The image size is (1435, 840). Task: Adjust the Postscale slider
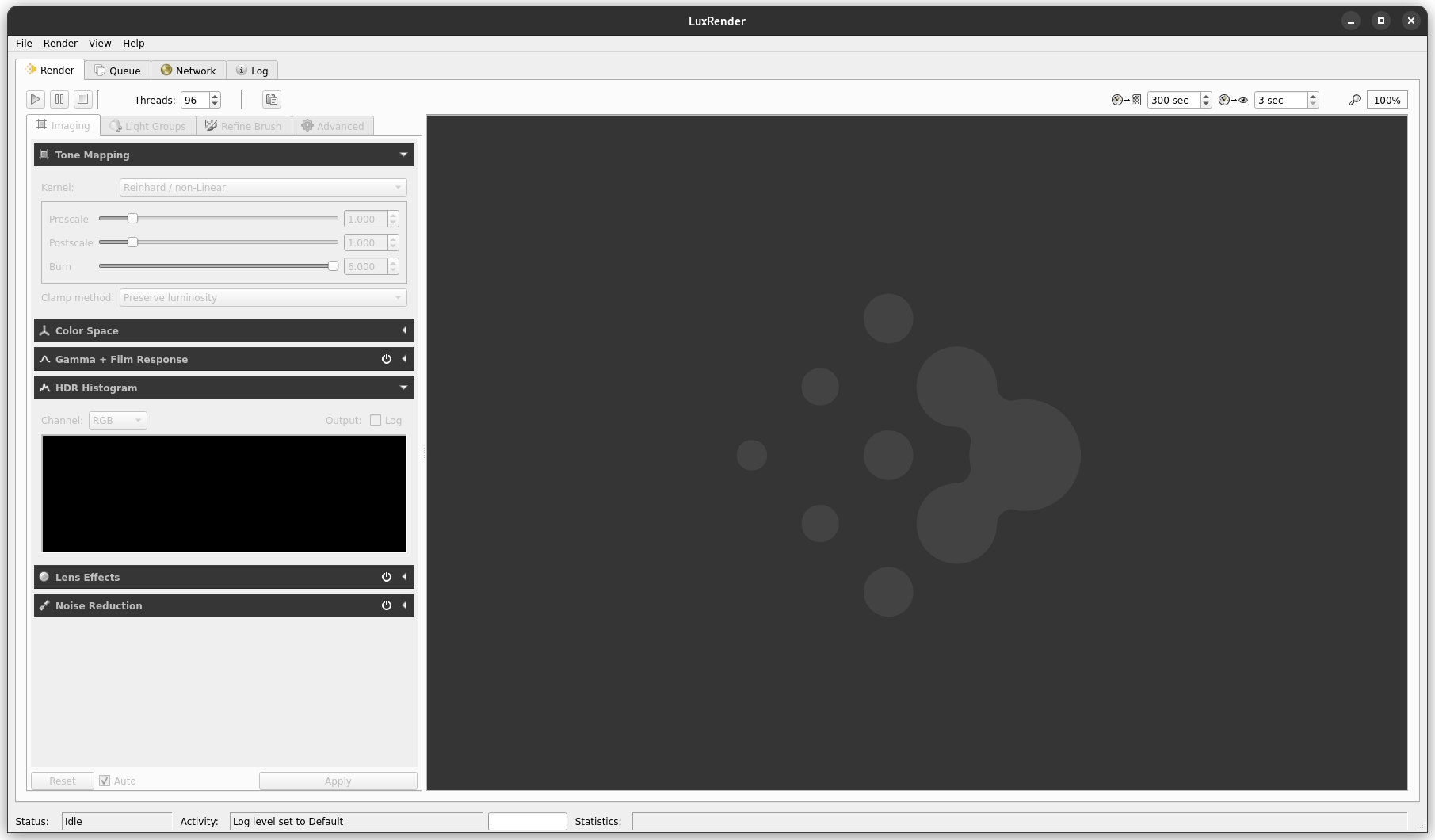click(x=133, y=242)
